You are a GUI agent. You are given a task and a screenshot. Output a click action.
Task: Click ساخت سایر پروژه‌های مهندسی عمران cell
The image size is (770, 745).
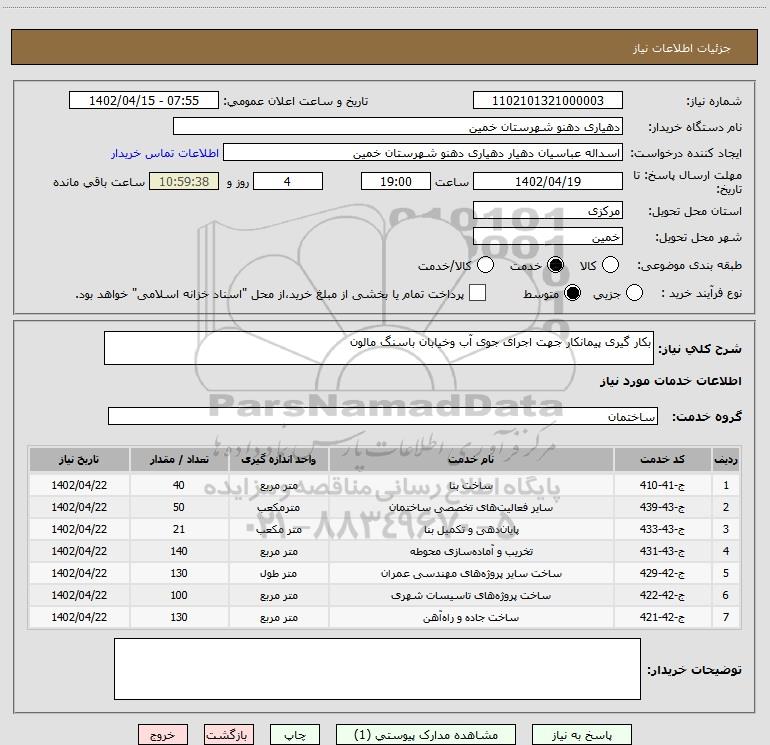pyautogui.click(x=471, y=573)
